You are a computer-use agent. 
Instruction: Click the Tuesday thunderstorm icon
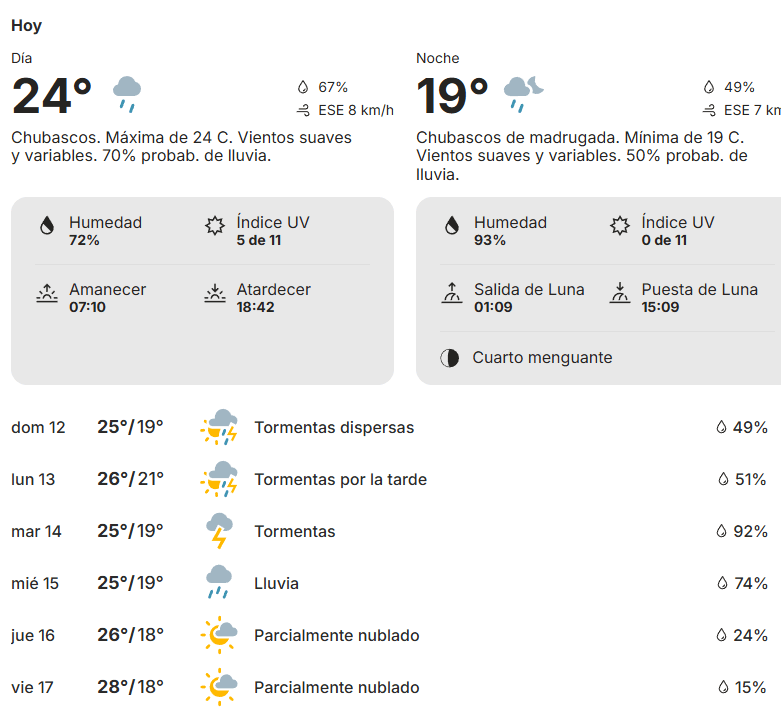pos(219,531)
